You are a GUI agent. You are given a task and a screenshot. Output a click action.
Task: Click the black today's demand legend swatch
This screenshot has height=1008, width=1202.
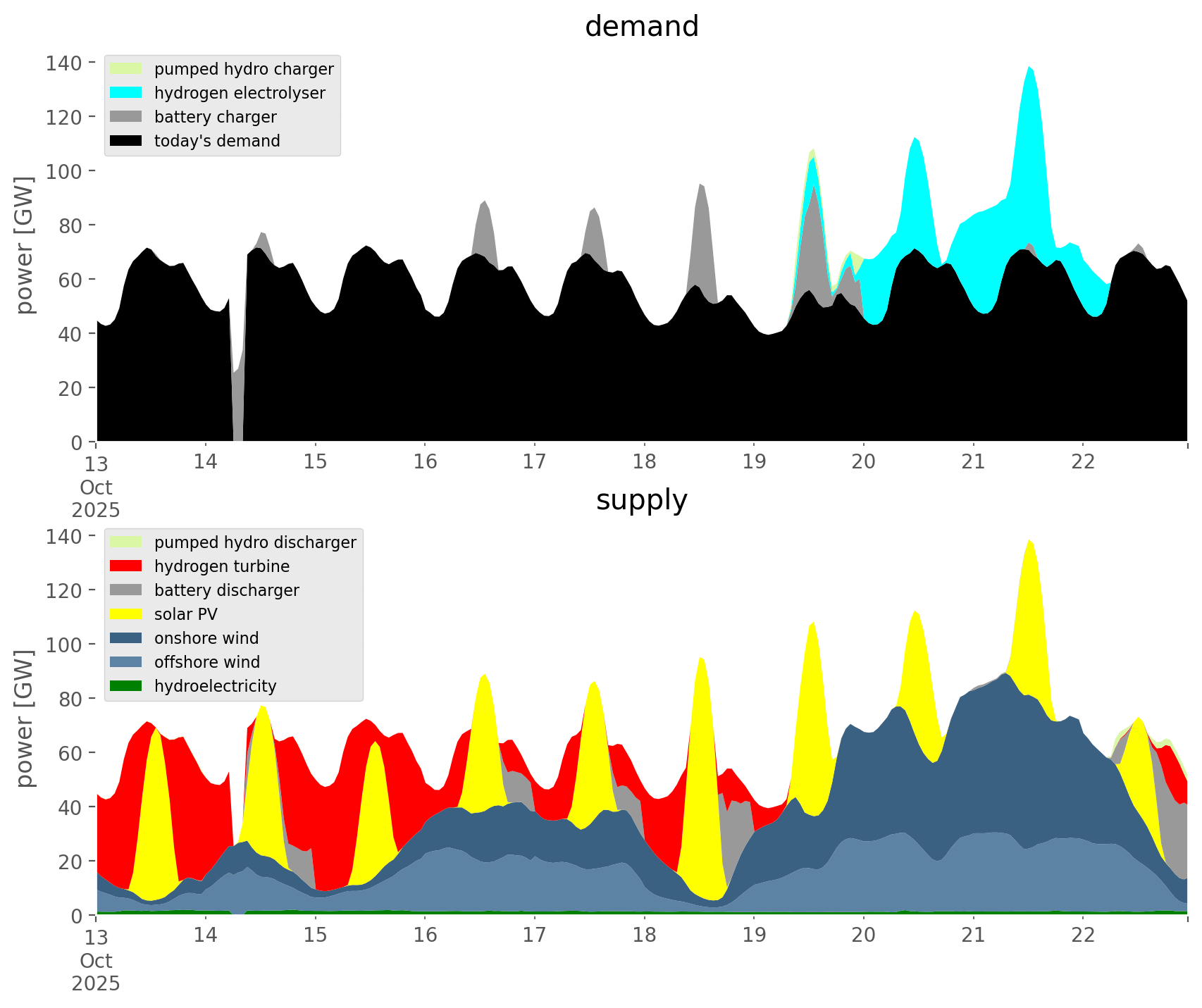coord(126,141)
